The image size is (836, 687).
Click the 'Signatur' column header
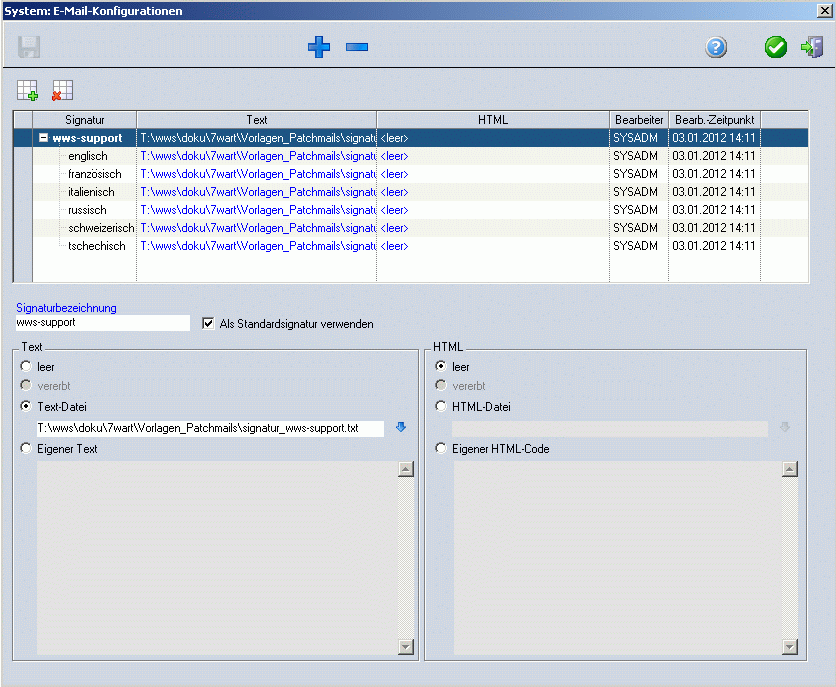[85, 120]
